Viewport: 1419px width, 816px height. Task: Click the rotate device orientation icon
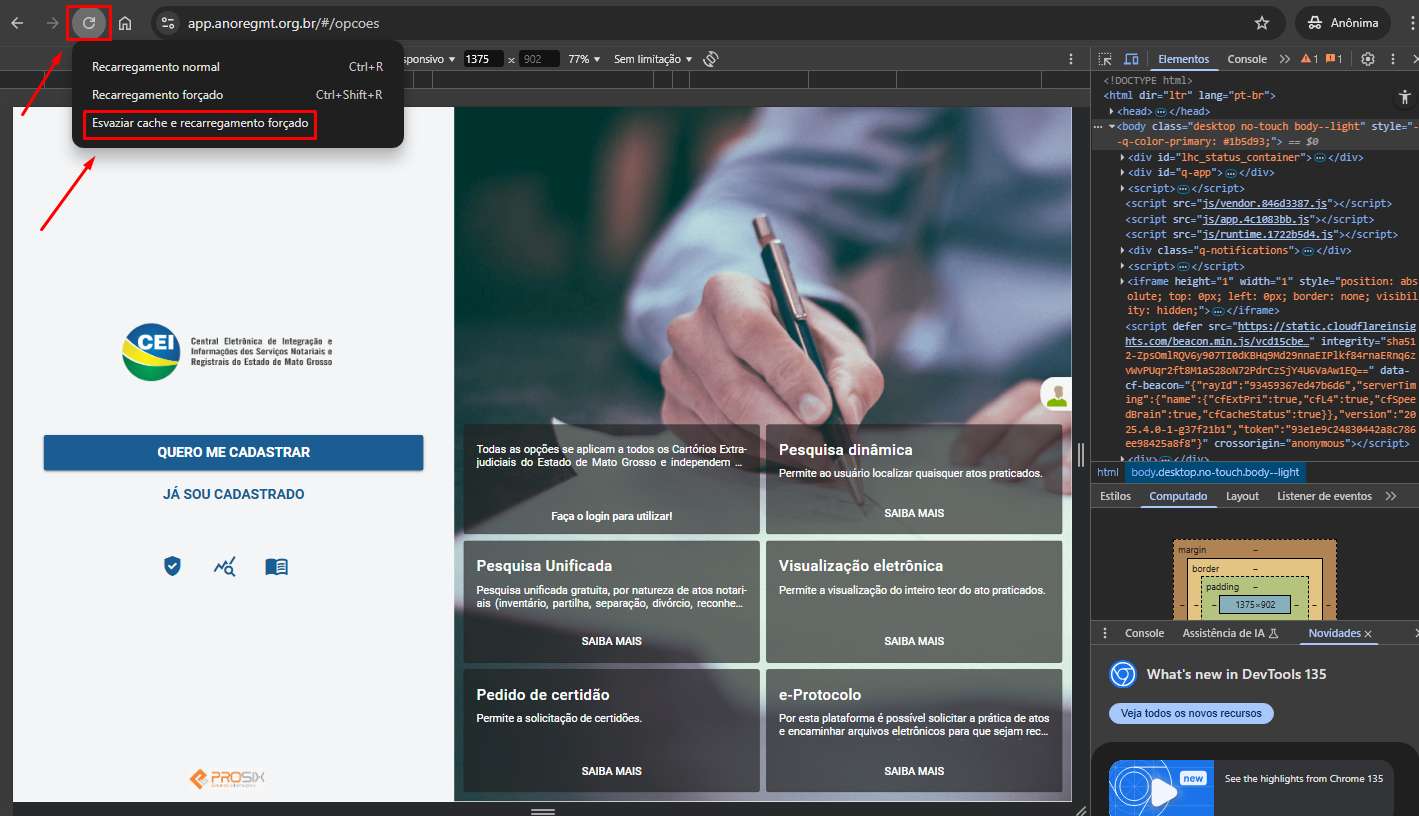pyautogui.click(x=711, y=59)
